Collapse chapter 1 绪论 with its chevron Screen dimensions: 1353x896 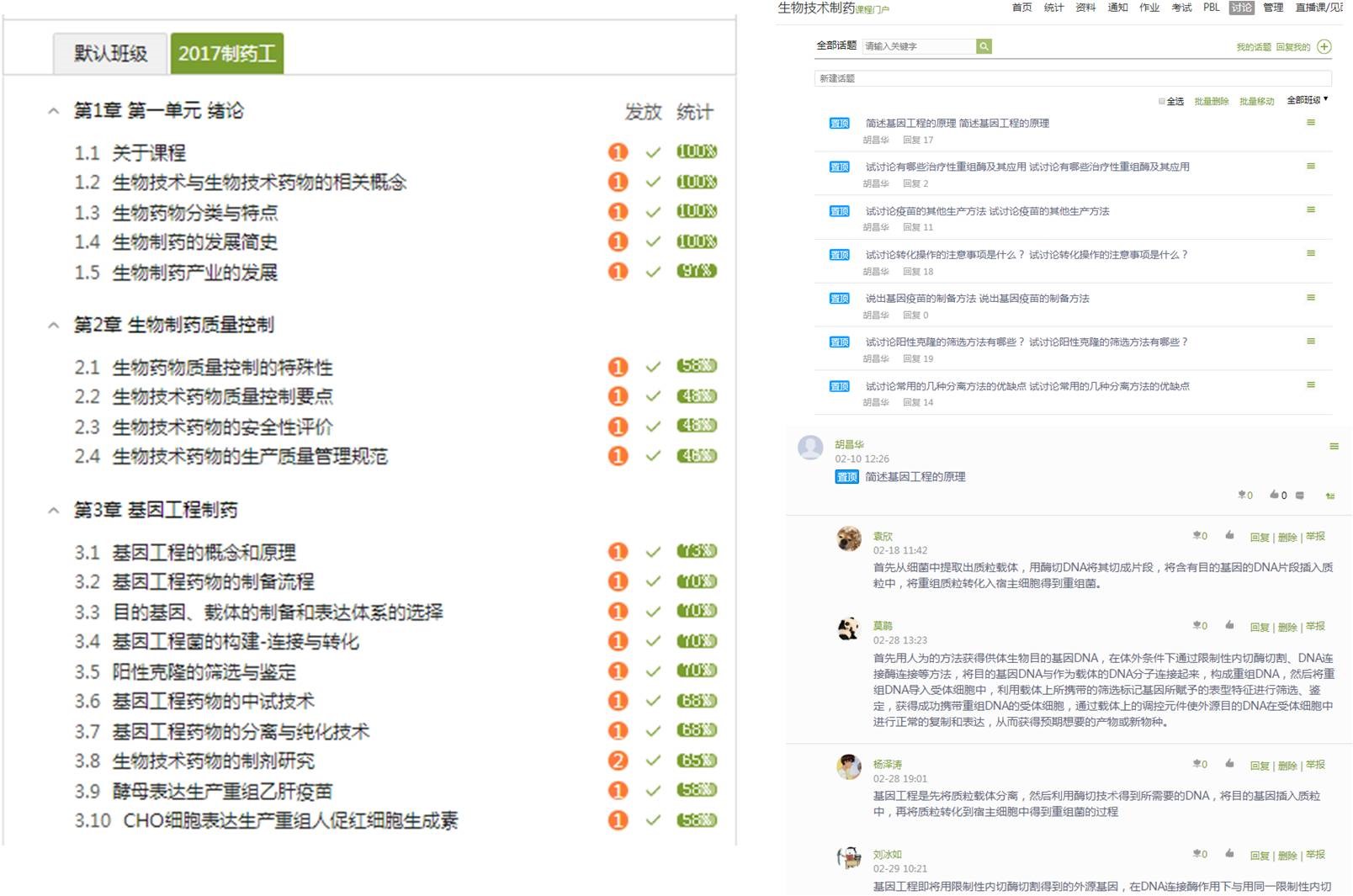(54, 111)
